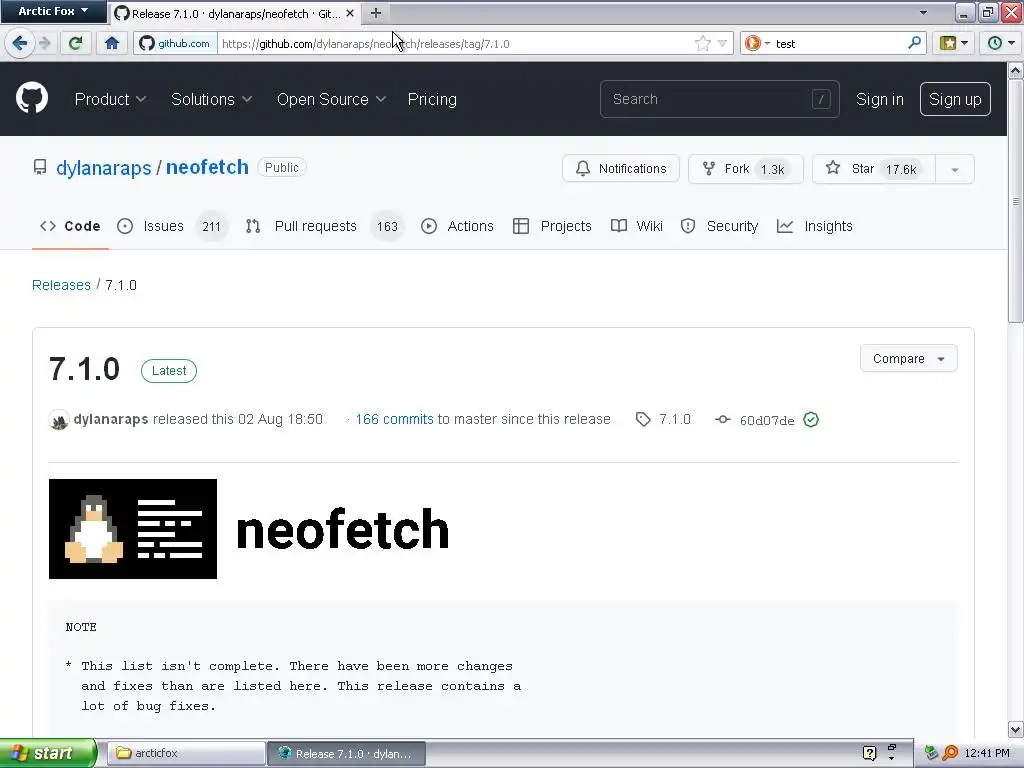Screen dimensions: 1024x768
Task: Click the help tray icon in taskbar
Action: click(869, 753)
